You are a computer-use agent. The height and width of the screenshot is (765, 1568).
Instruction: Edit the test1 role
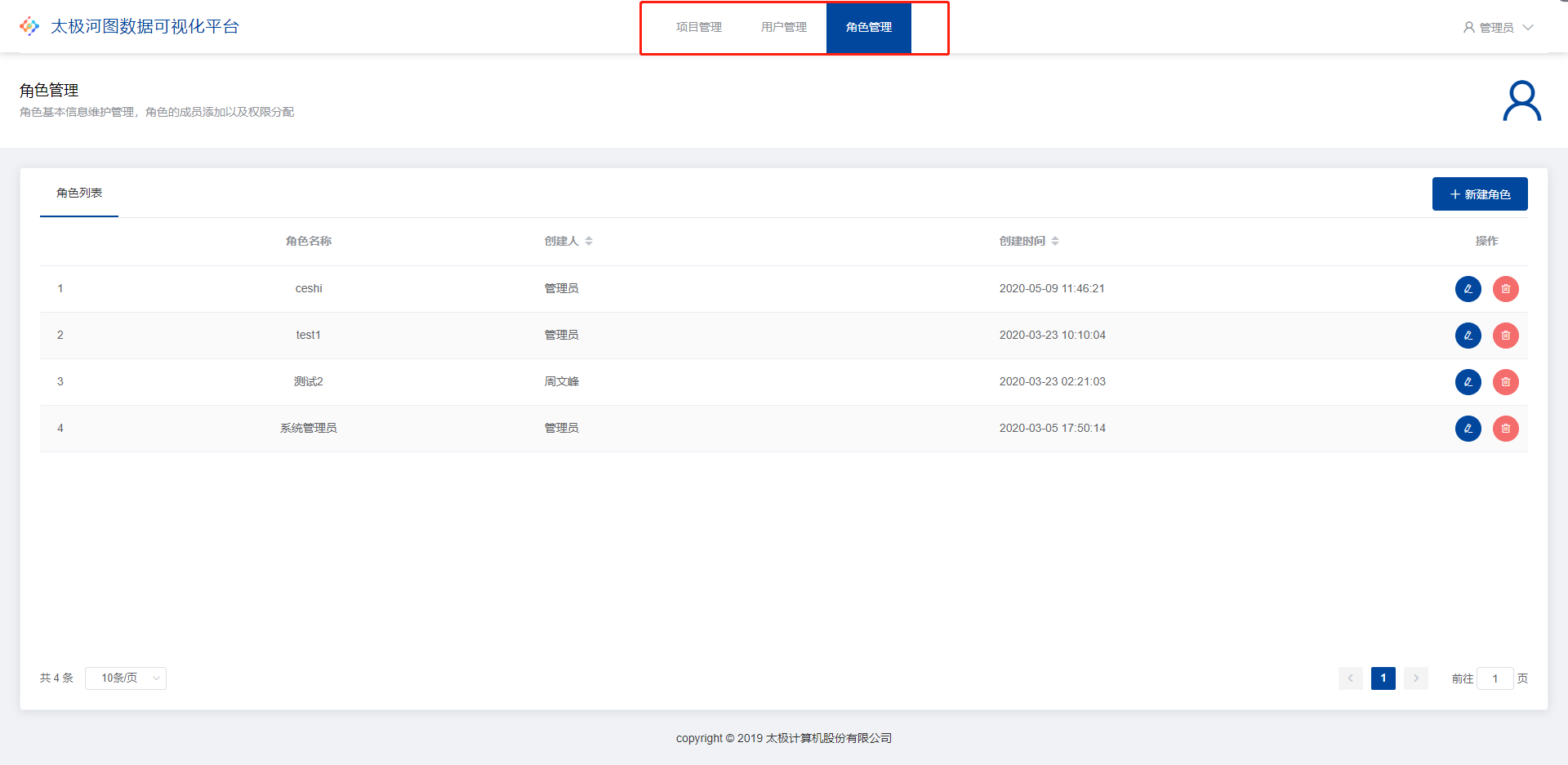point(1468,336)
